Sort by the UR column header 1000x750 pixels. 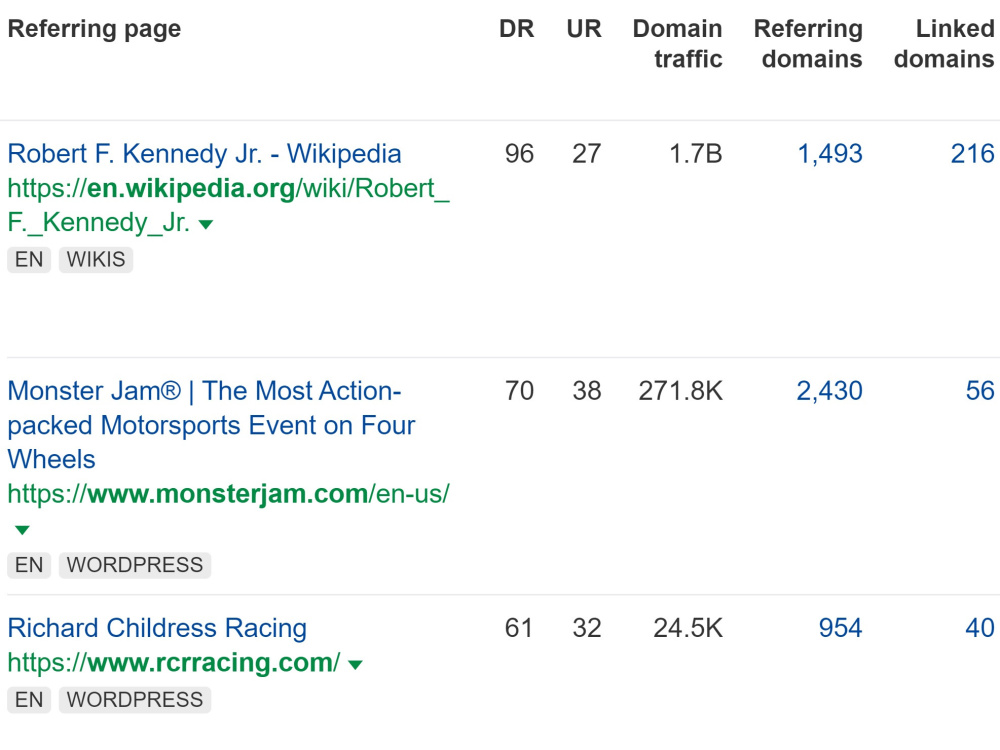click(x=584, y=29)
